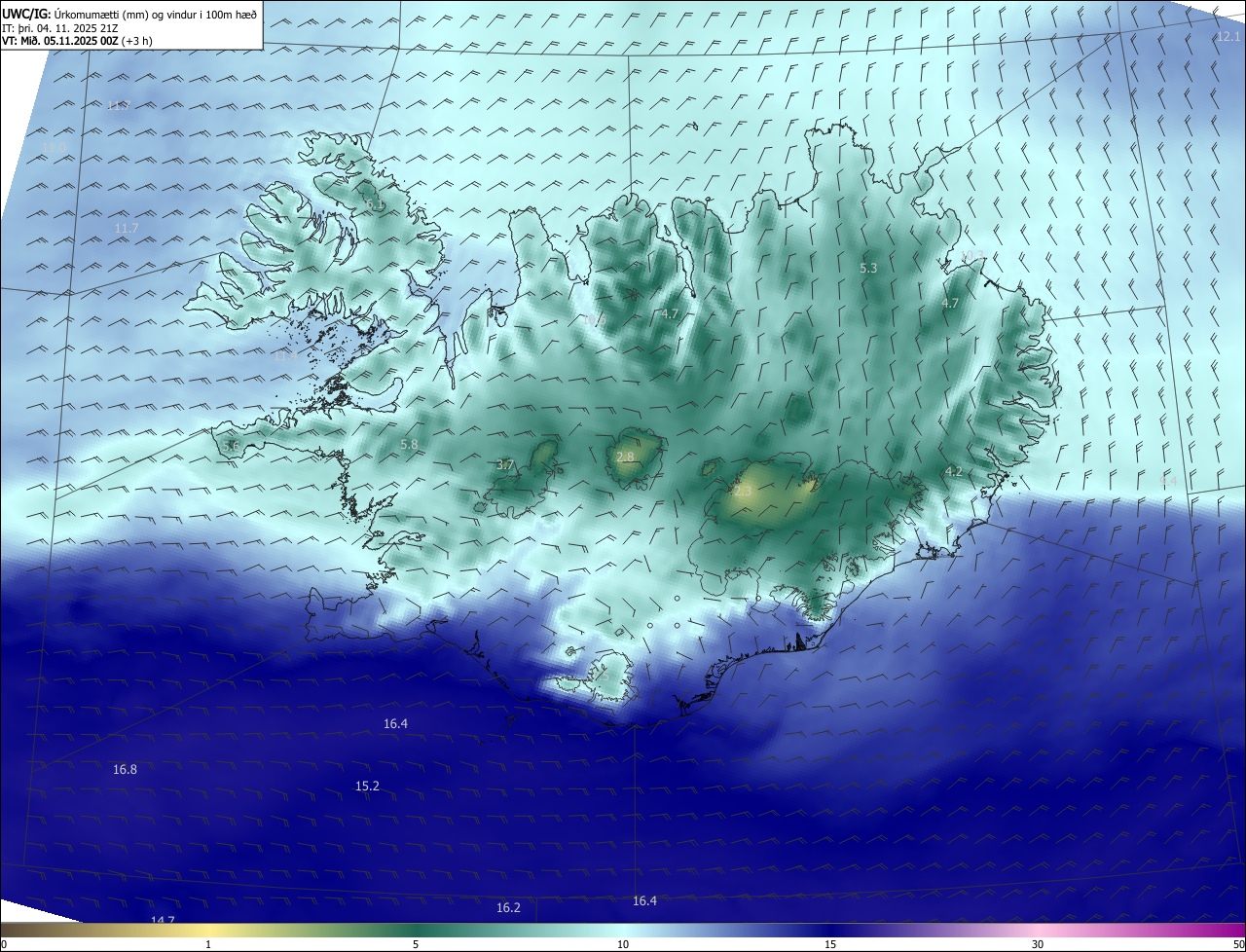
Task: Click the 4.2 map value label
Action: point(954,472)
